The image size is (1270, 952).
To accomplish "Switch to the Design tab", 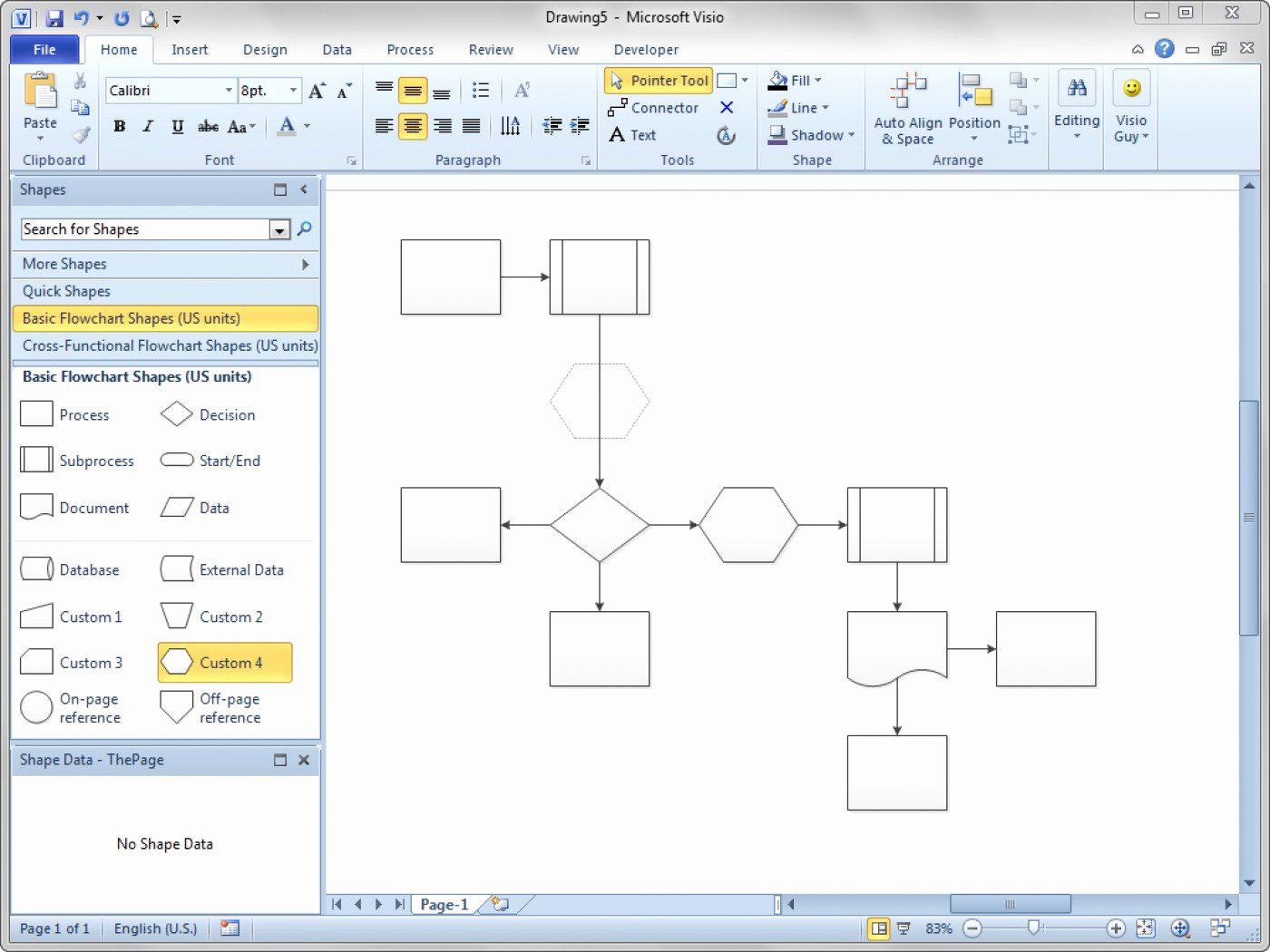I will point(265,50).
